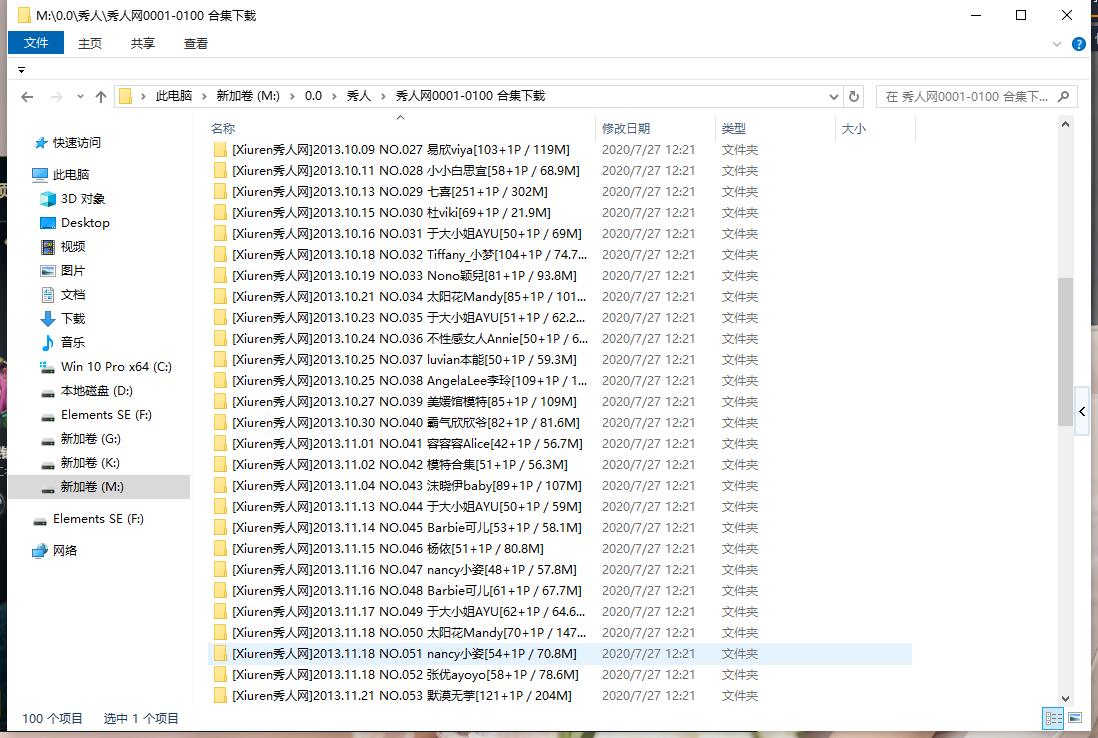This screenshot has height=738, width=1098.
Task: Click the 视频 film icon
Action: (48, 246)
